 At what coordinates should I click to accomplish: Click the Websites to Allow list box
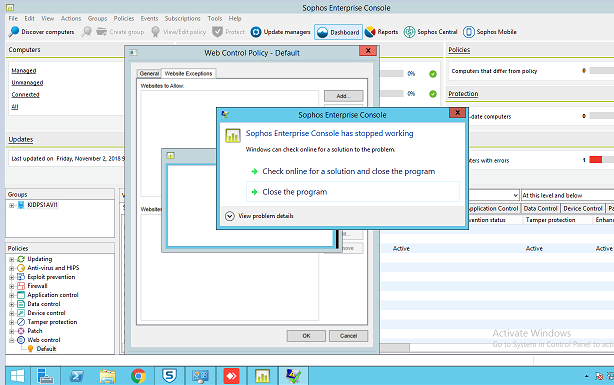point(229,143)
